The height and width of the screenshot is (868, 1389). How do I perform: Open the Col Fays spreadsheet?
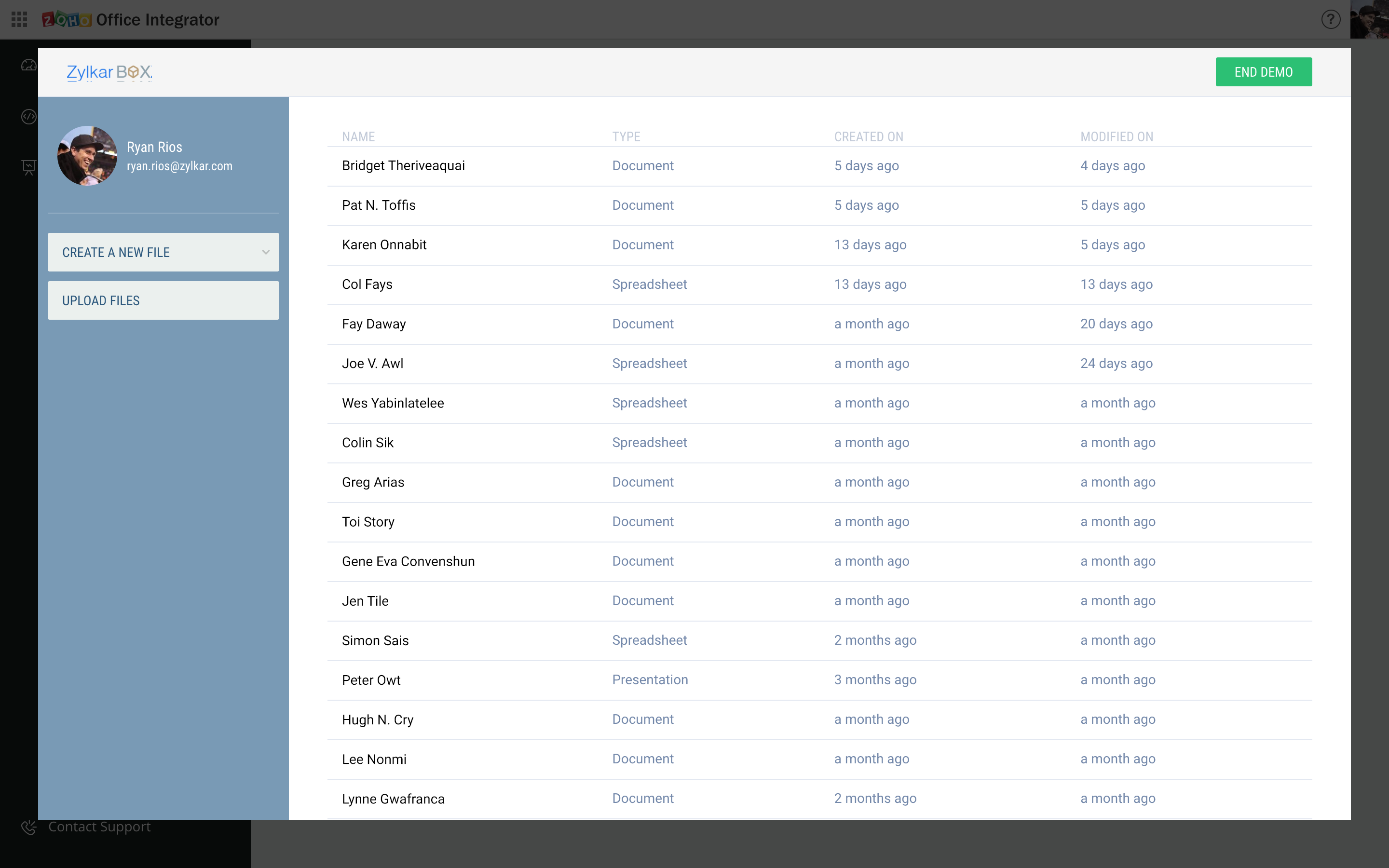367,285
